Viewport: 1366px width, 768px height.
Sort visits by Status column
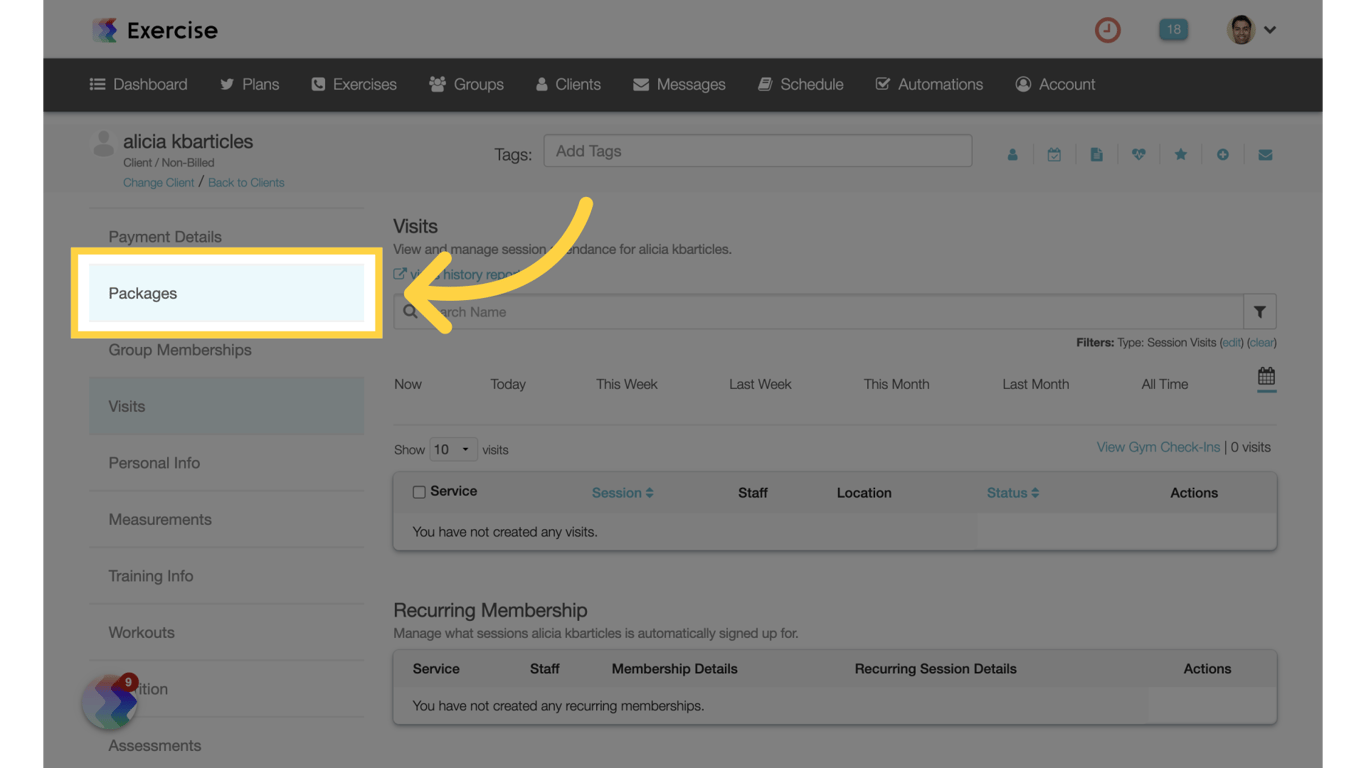pyautogui.click(x=1012, y=493)
